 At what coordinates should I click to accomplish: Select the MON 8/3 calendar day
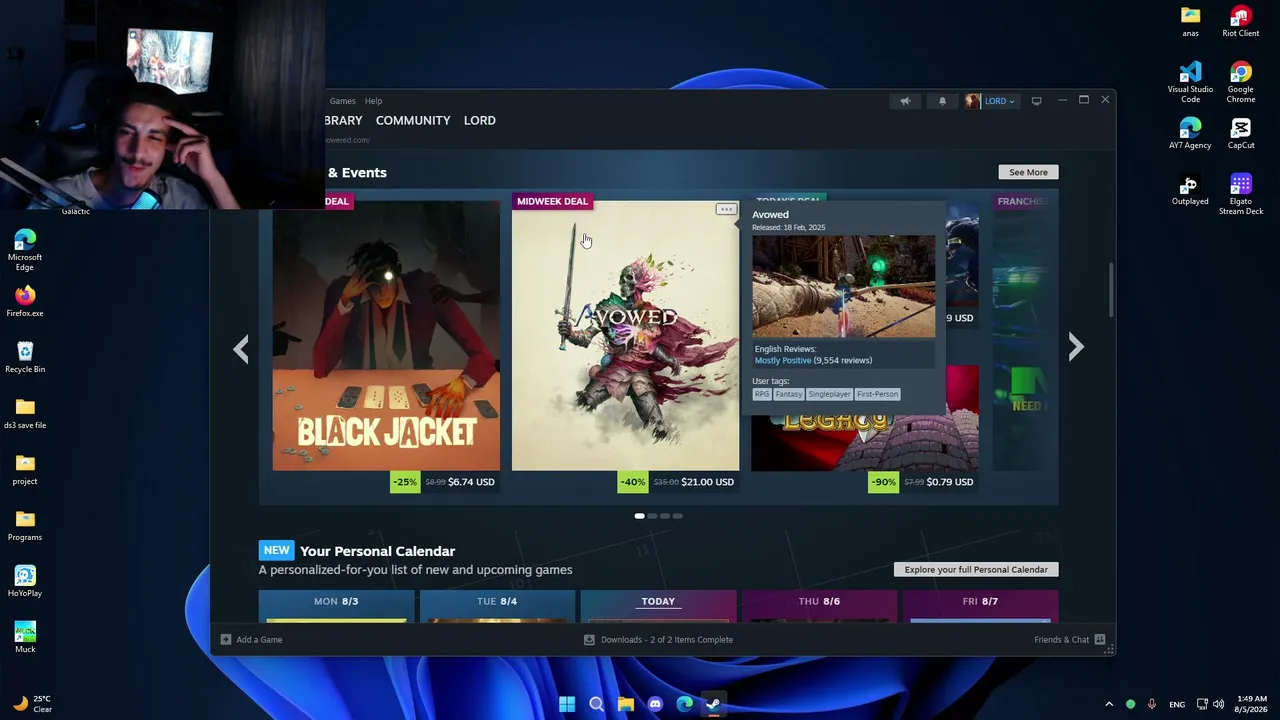(x=336, y=601)
